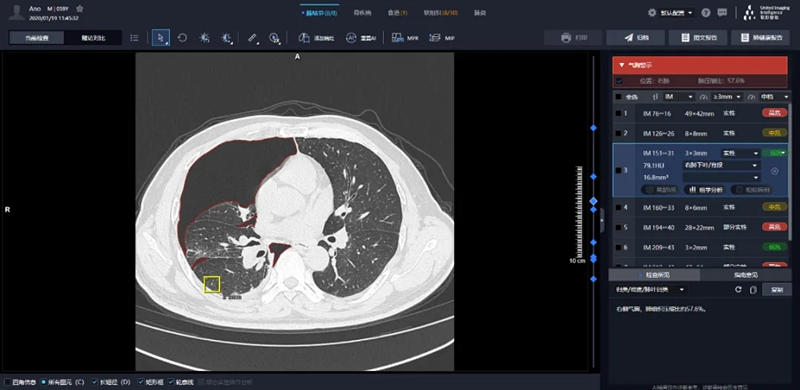The height and width of the screenshot is (390, 800).
Task: Toggle the contour line checkbox
Action: click(x=171, y=382)
